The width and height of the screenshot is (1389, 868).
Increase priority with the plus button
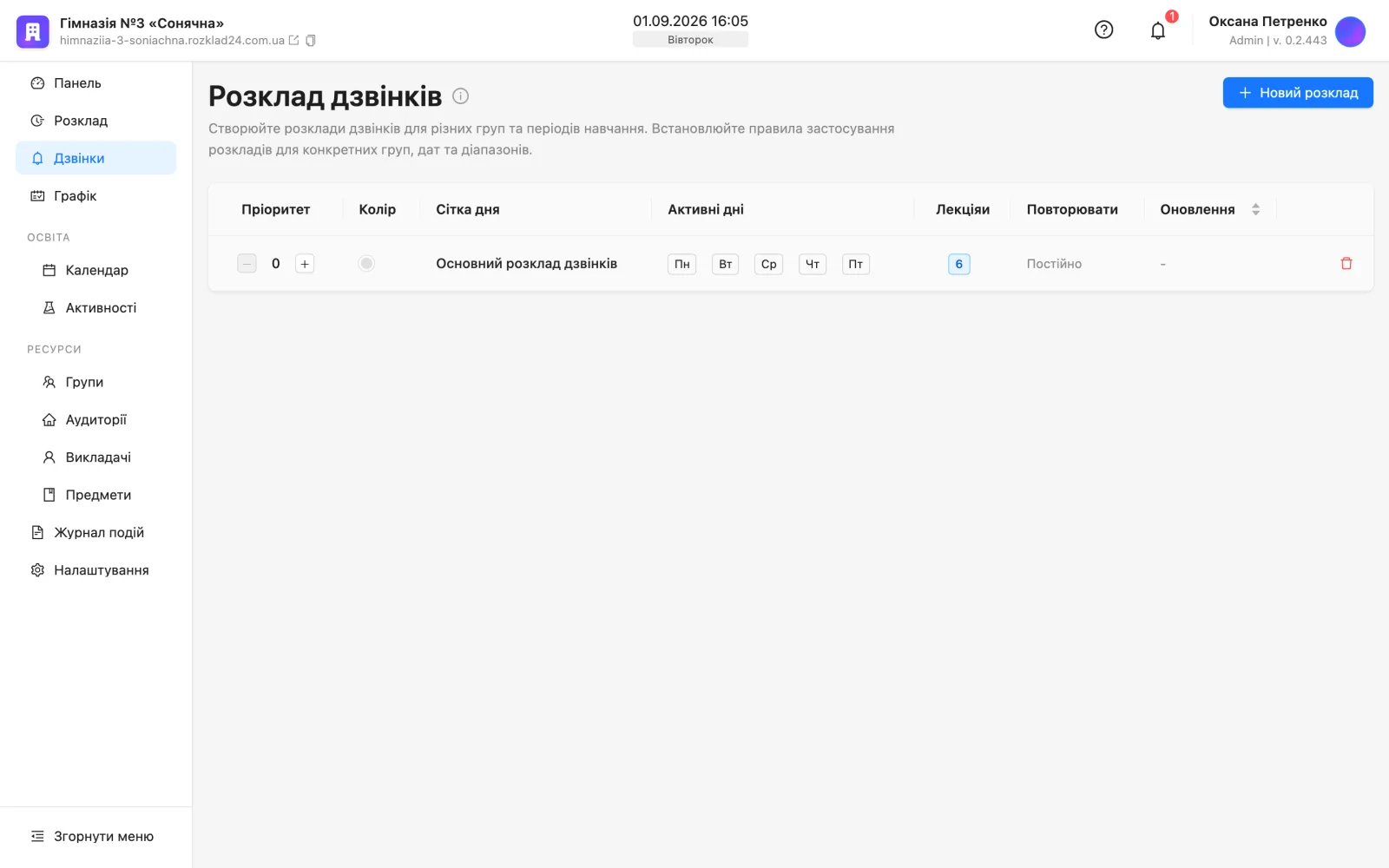(305, 263)
